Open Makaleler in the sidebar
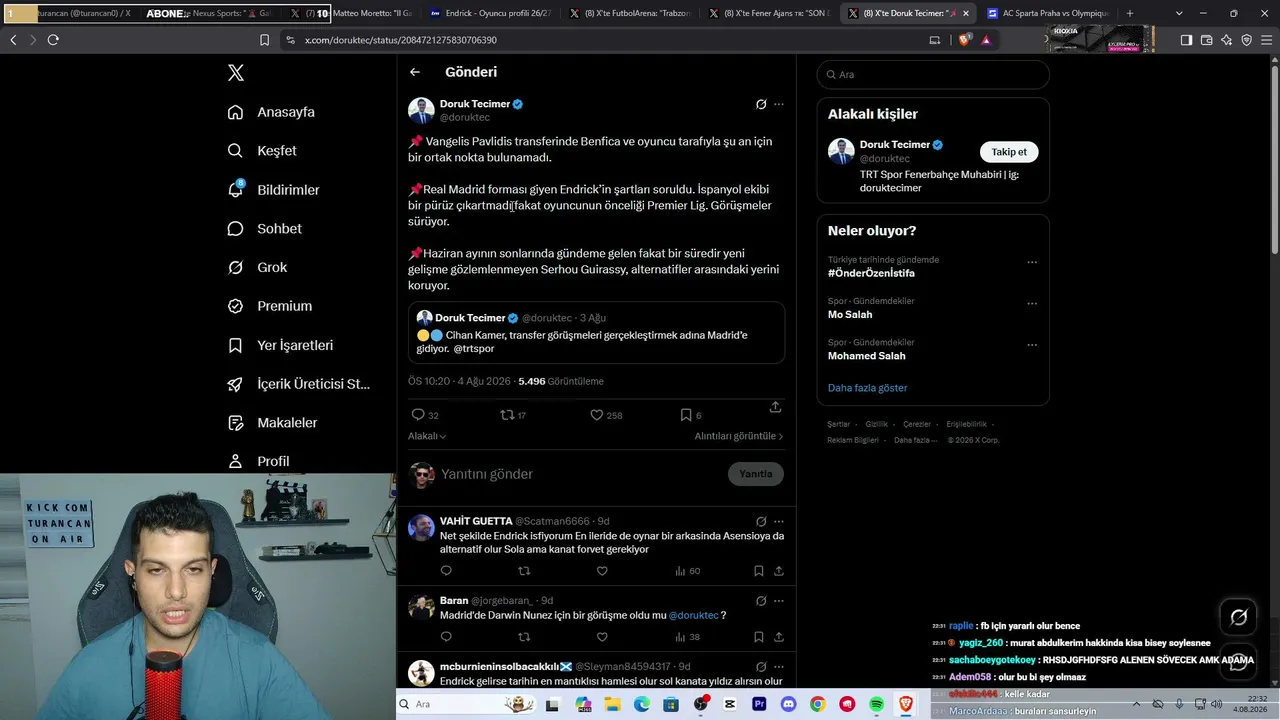Viewport: 1280px width, 720px height. (x=272, y=423)
